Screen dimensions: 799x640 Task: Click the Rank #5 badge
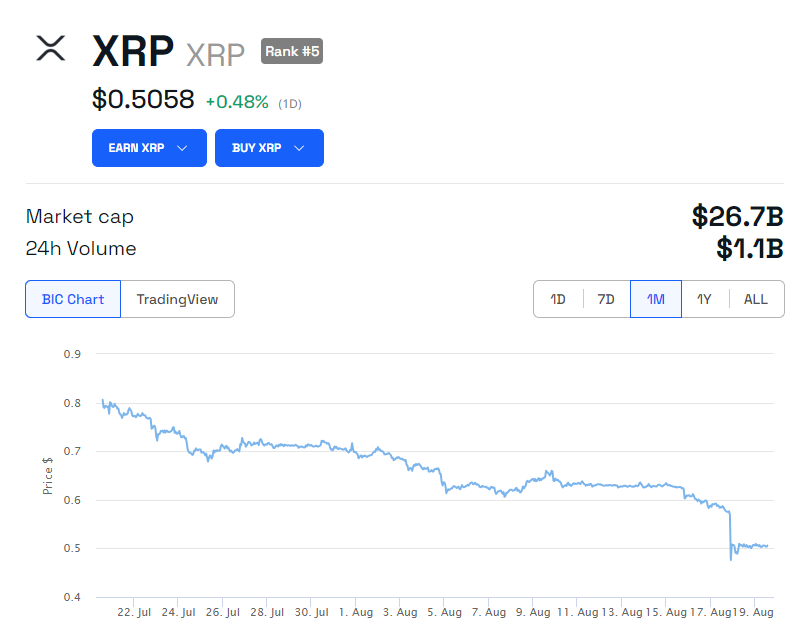click(292, 51)
